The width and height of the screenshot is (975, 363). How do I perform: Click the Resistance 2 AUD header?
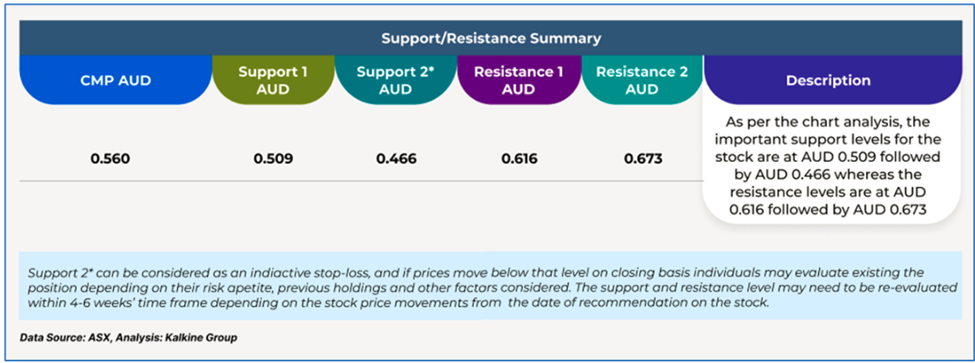642,81
